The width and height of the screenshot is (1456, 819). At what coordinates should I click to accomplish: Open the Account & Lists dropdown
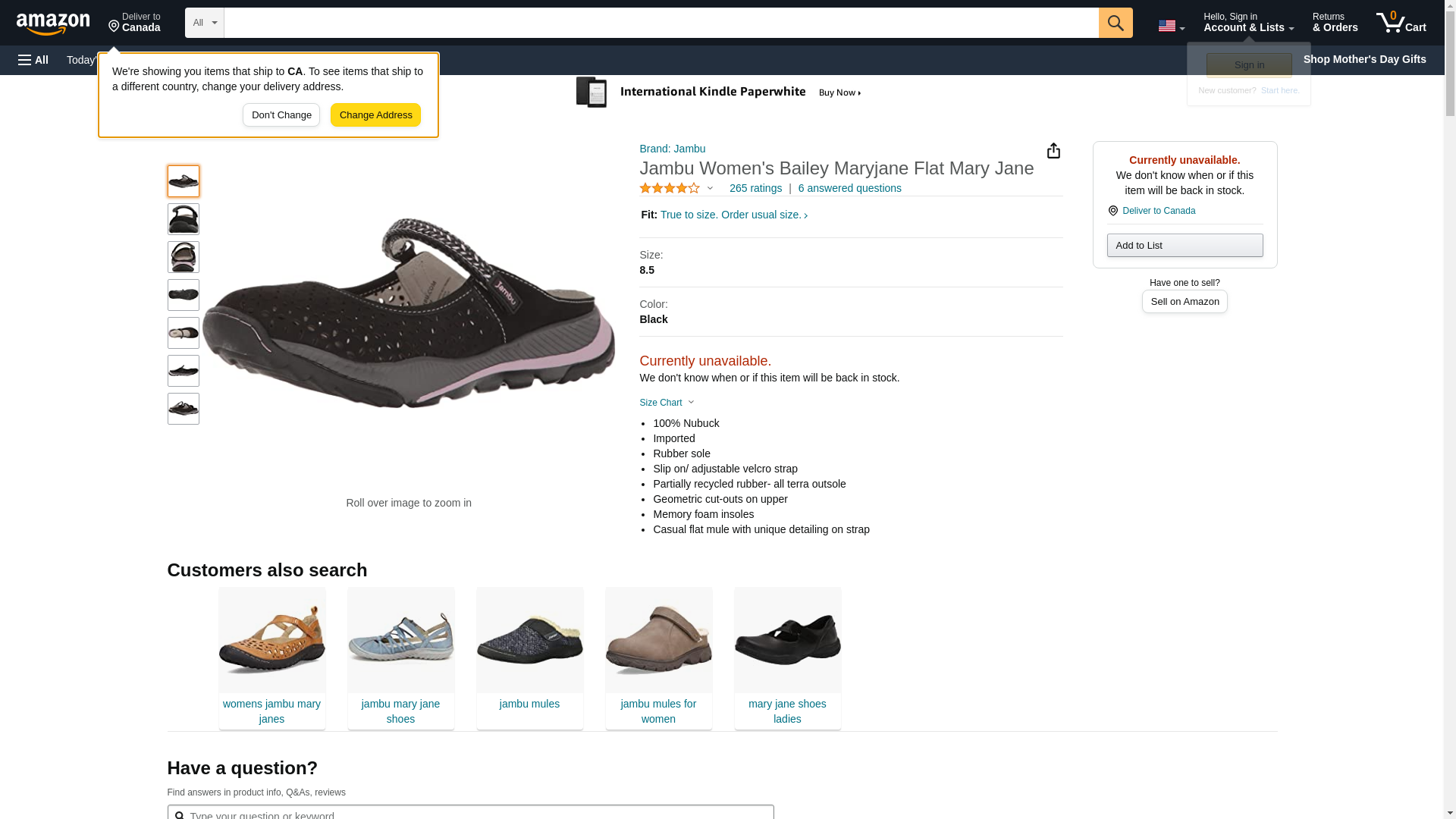click(x=1247, y=23)
